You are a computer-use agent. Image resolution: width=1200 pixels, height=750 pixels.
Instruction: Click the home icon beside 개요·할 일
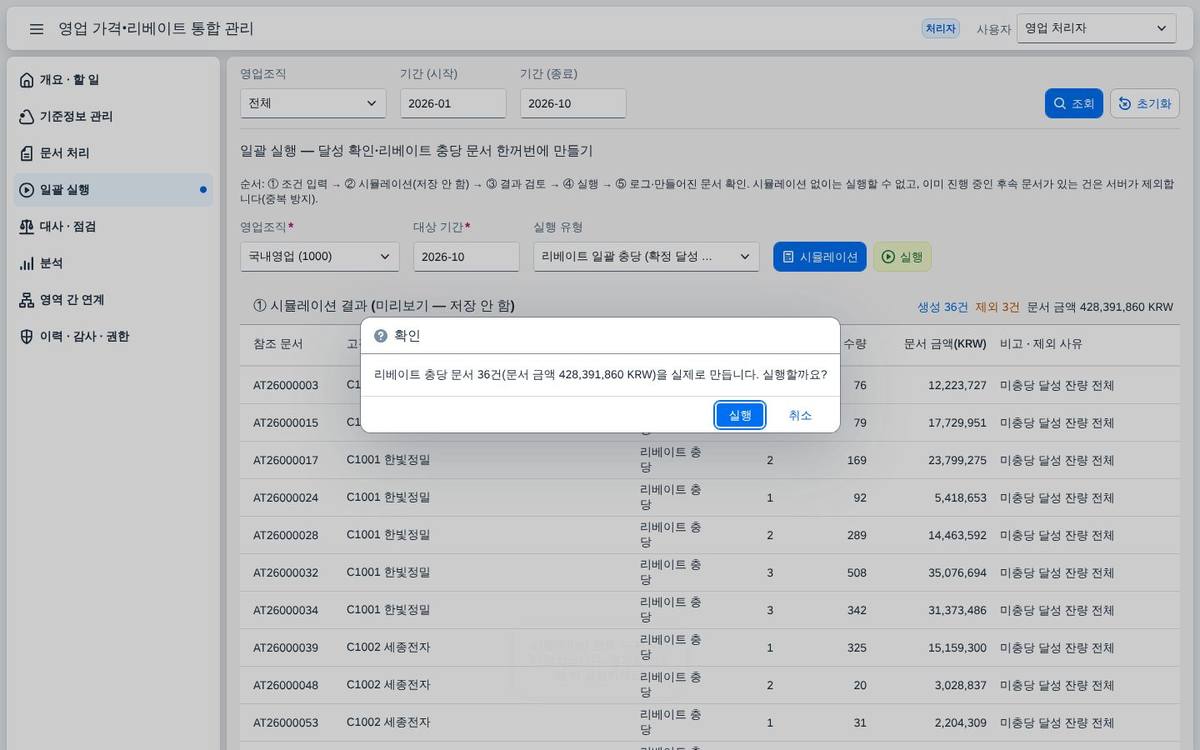point(27,80)
